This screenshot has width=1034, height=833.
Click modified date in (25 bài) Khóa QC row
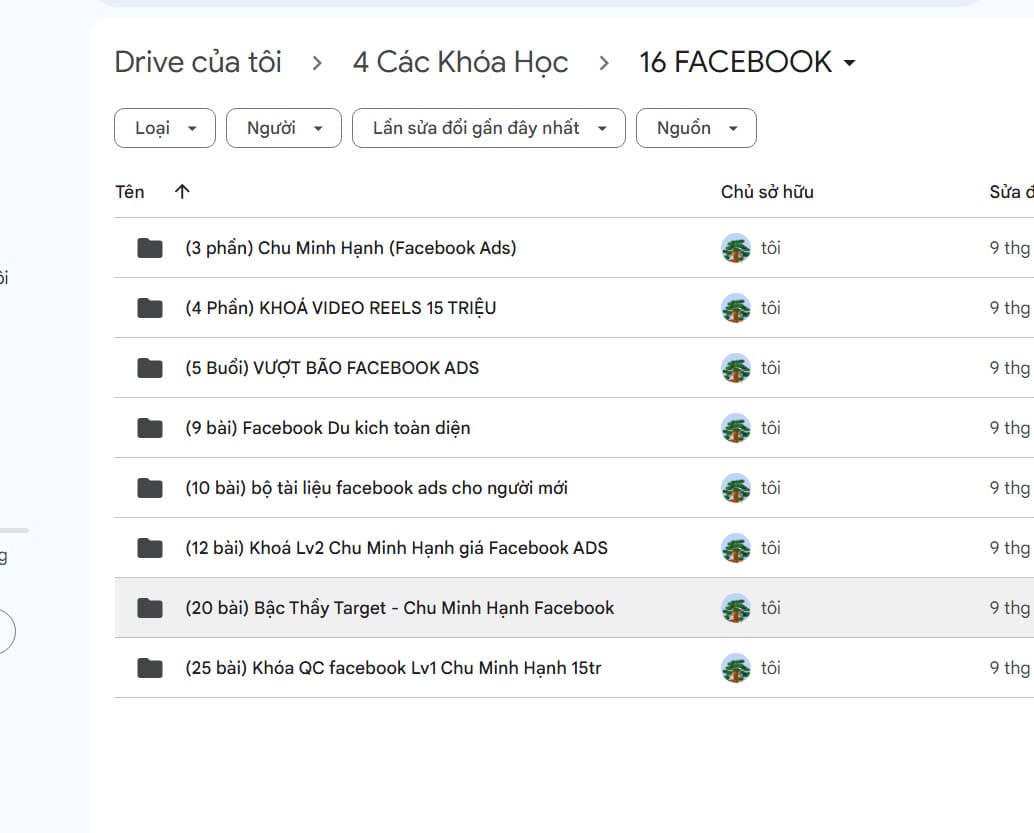[1011, 668]
